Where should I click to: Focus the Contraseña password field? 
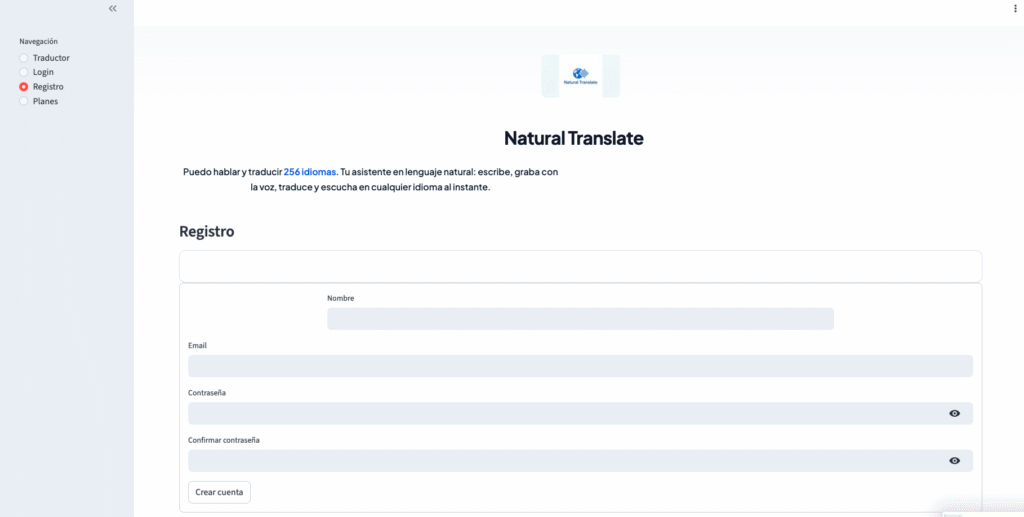coord(565,413)
